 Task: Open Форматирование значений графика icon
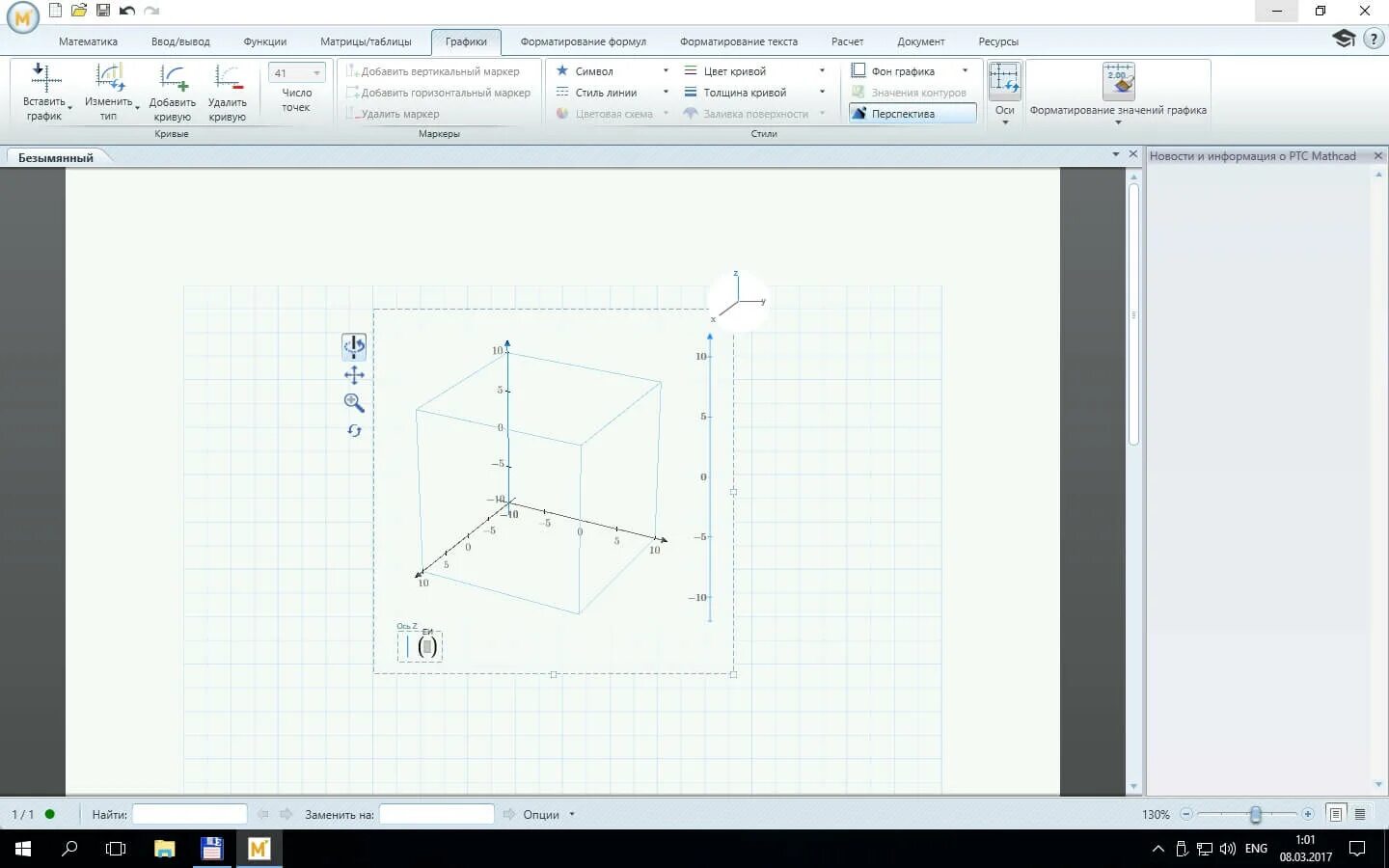(1118, 81)
